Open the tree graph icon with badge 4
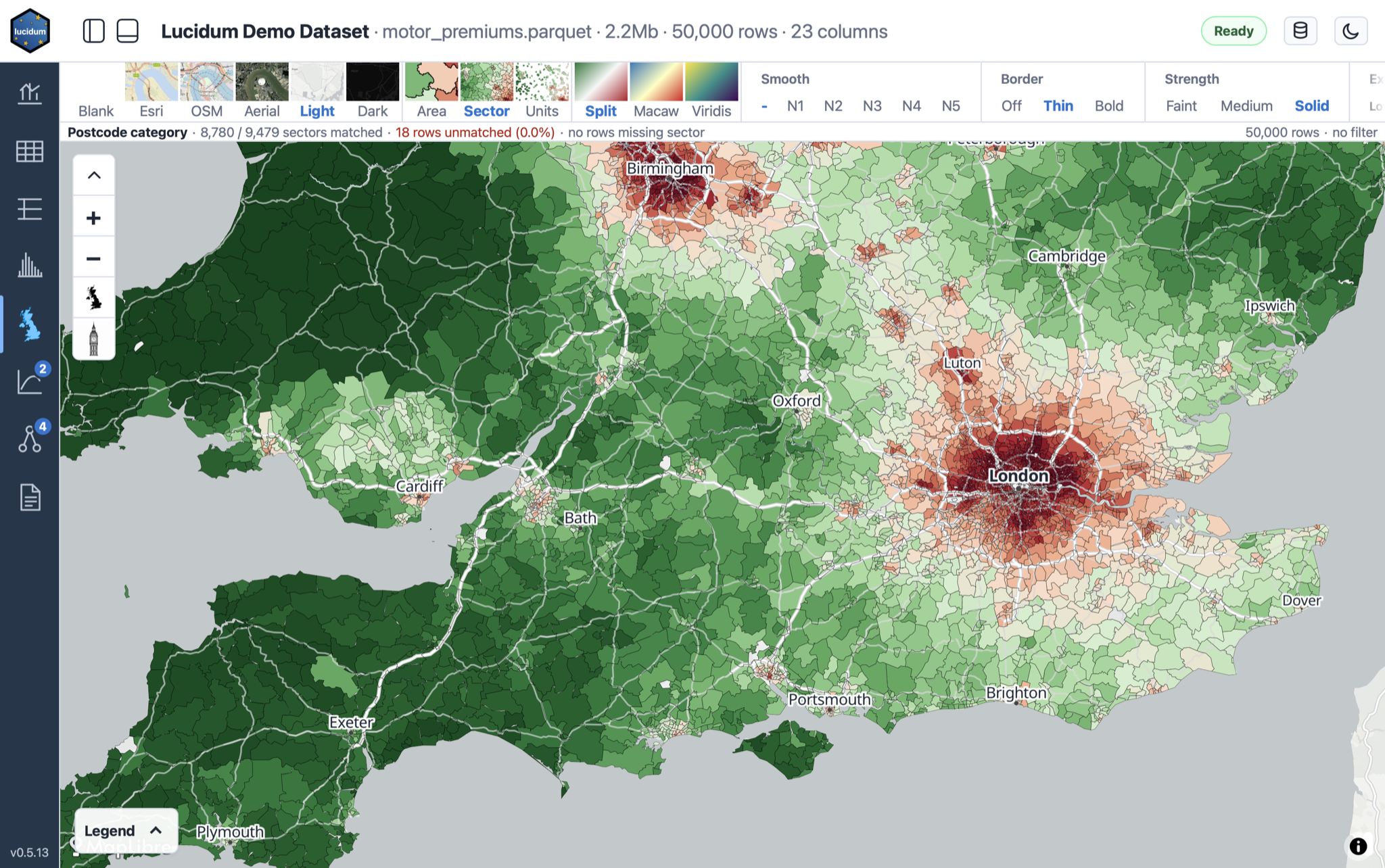The height and width of the screenshot is (868, 1385). click(30, 438)
